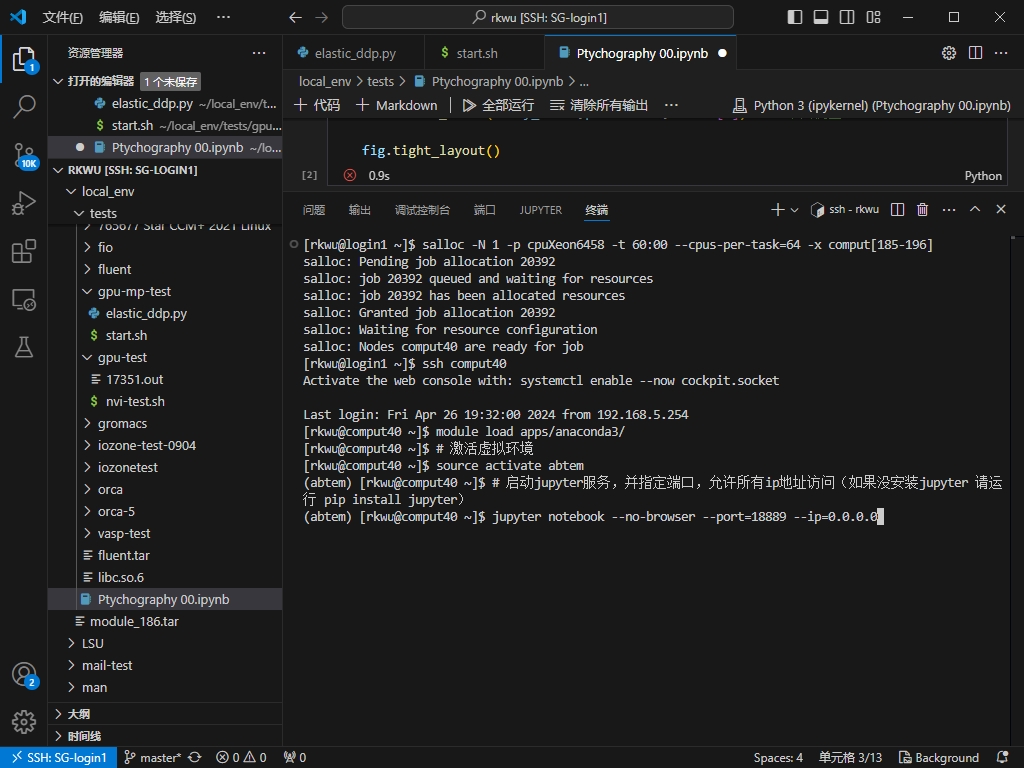This screenshot has height=768, width=1024.
Task: Switch to the 调试控制台 panel tab
Action: [422, 210]
